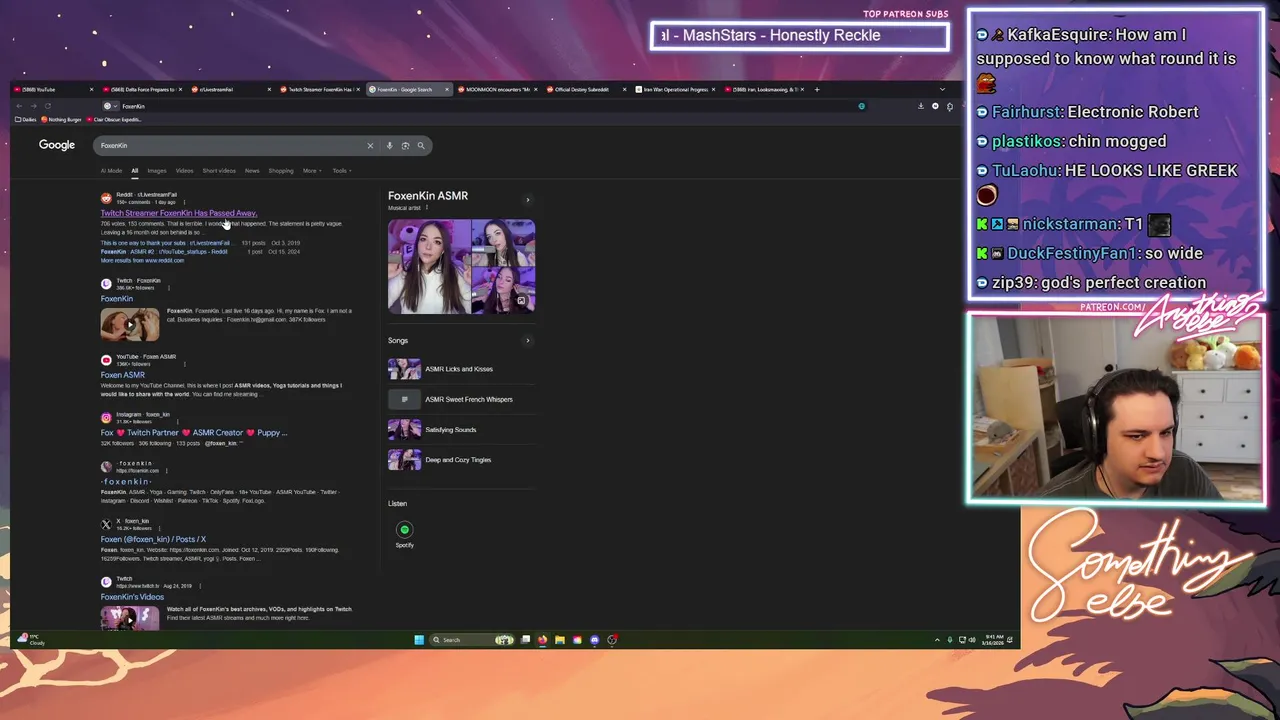The width and height of the screenshot is (1280, 720).
Task: Open Firefox icon on taskbar
Action: coord(542,640)
